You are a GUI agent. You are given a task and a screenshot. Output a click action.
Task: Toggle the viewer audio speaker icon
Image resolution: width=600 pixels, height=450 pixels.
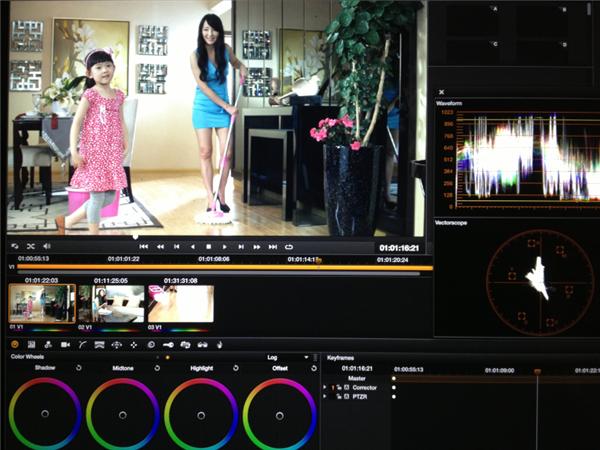(x=47, y=246)
